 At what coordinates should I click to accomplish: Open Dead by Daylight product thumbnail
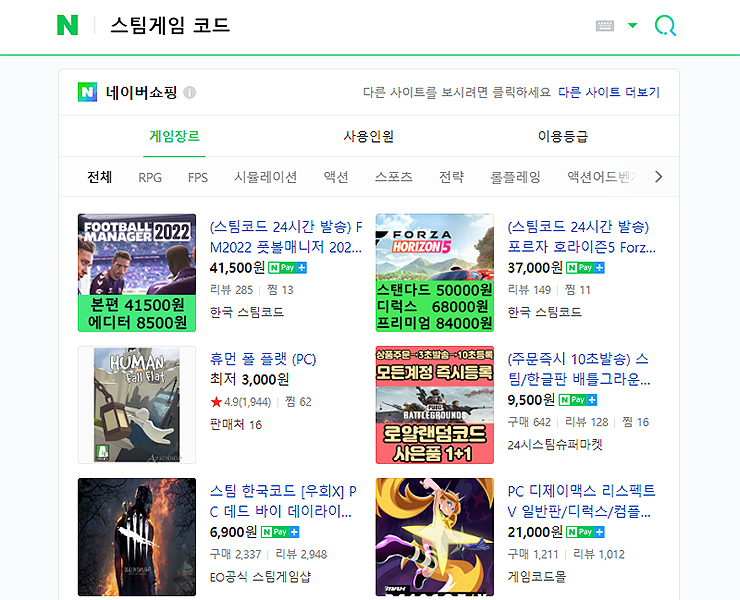point(137,537)
